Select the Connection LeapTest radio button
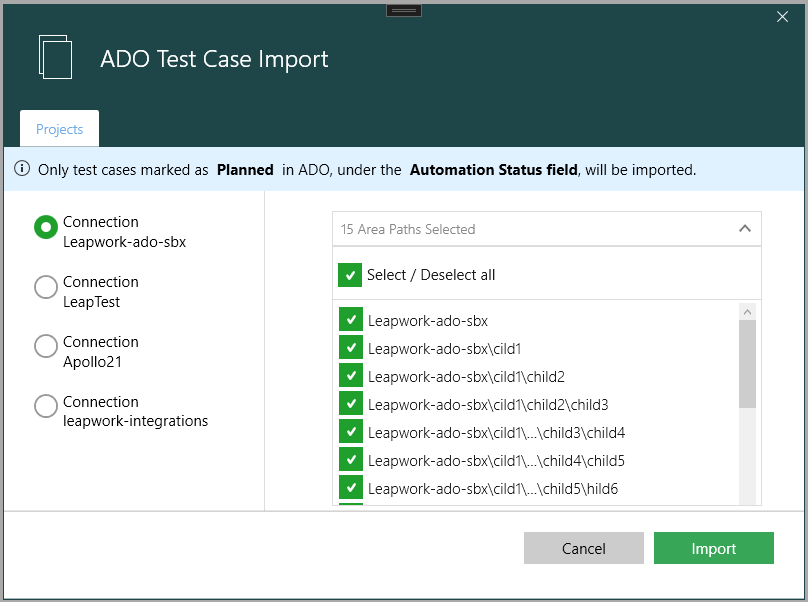Image resolution: width=808 pixels, height=602 pixels. tap(46, 287)
